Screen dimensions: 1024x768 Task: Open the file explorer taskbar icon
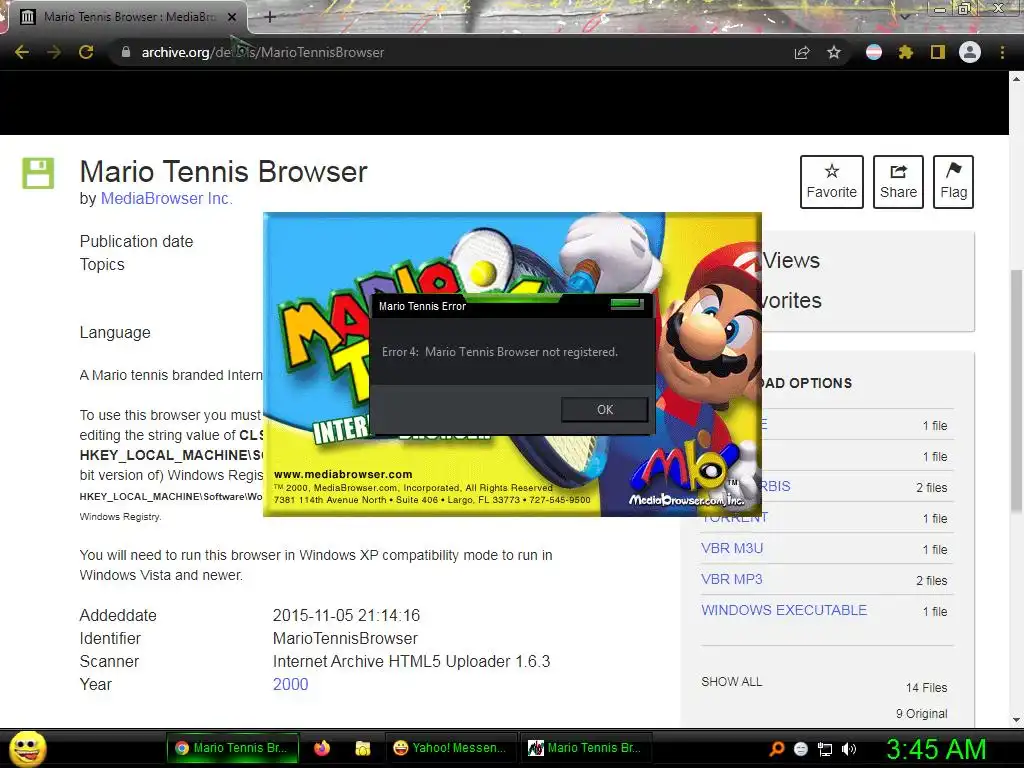click(x=363, y=748)
